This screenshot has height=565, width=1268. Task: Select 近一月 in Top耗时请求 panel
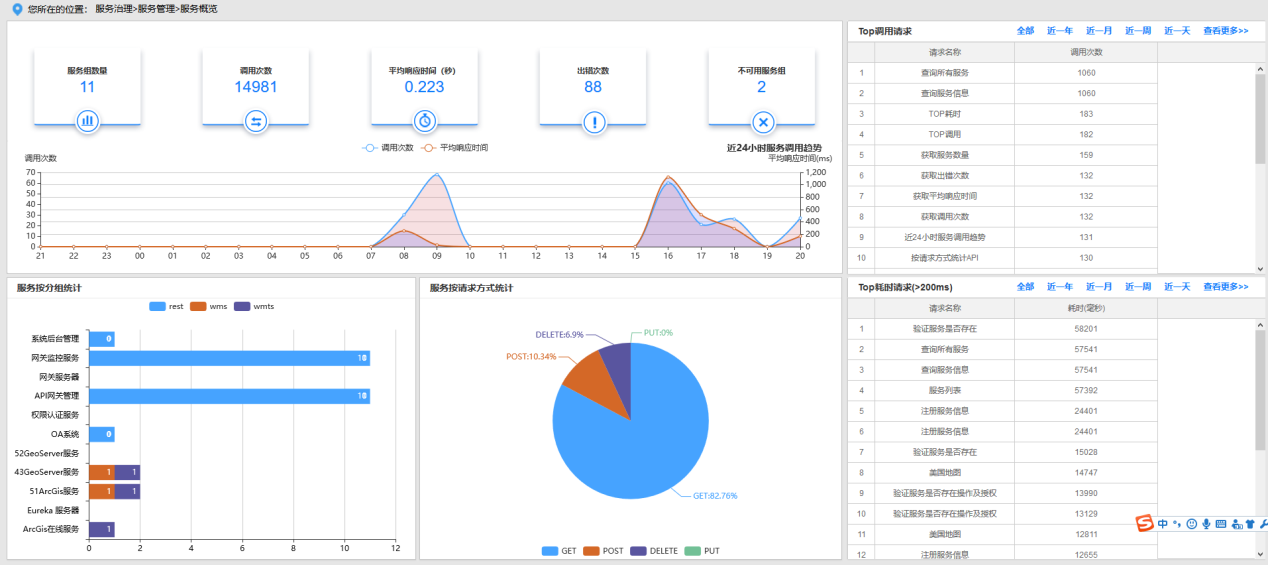click(1099, 287)
